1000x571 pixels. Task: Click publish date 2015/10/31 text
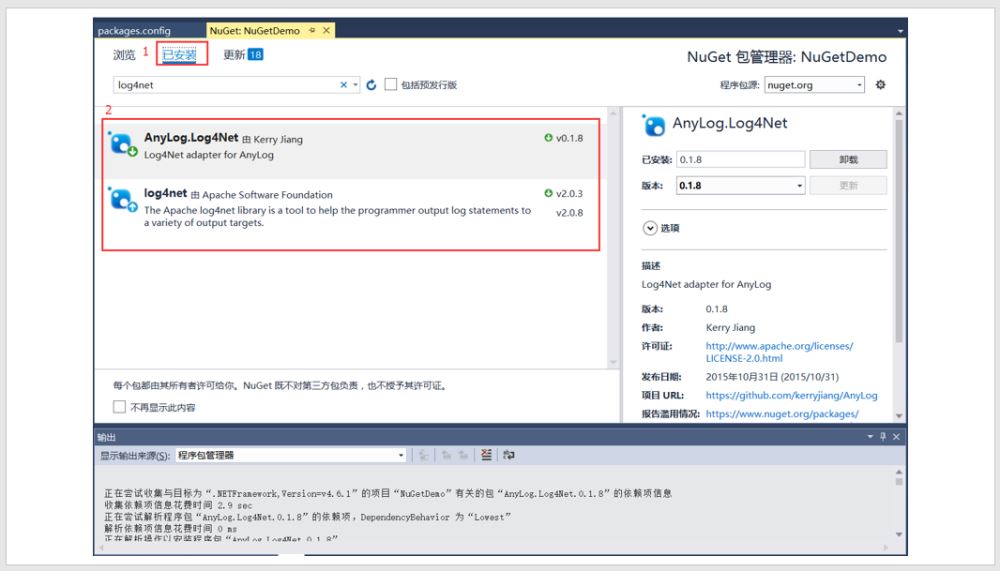pyautogui.click(x=772, y=377)
